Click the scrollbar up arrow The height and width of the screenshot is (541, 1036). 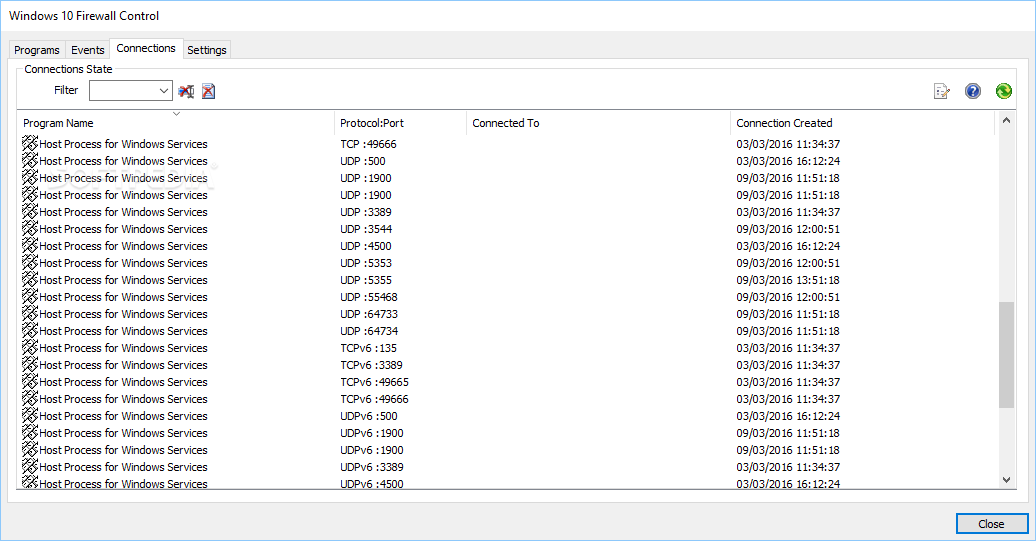click(x=1006, y=120)
